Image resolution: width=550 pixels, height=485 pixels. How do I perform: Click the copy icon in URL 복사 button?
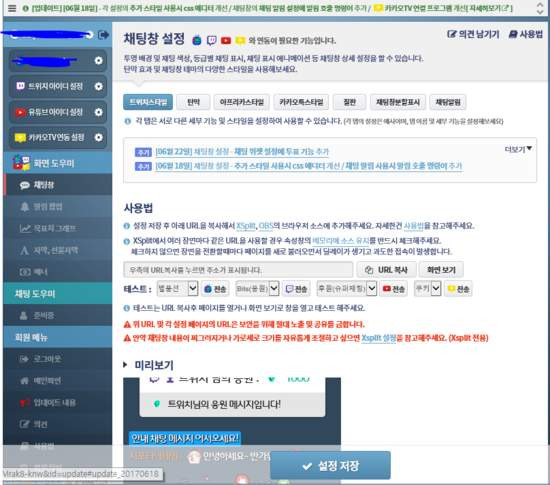(x=369, y=270)
